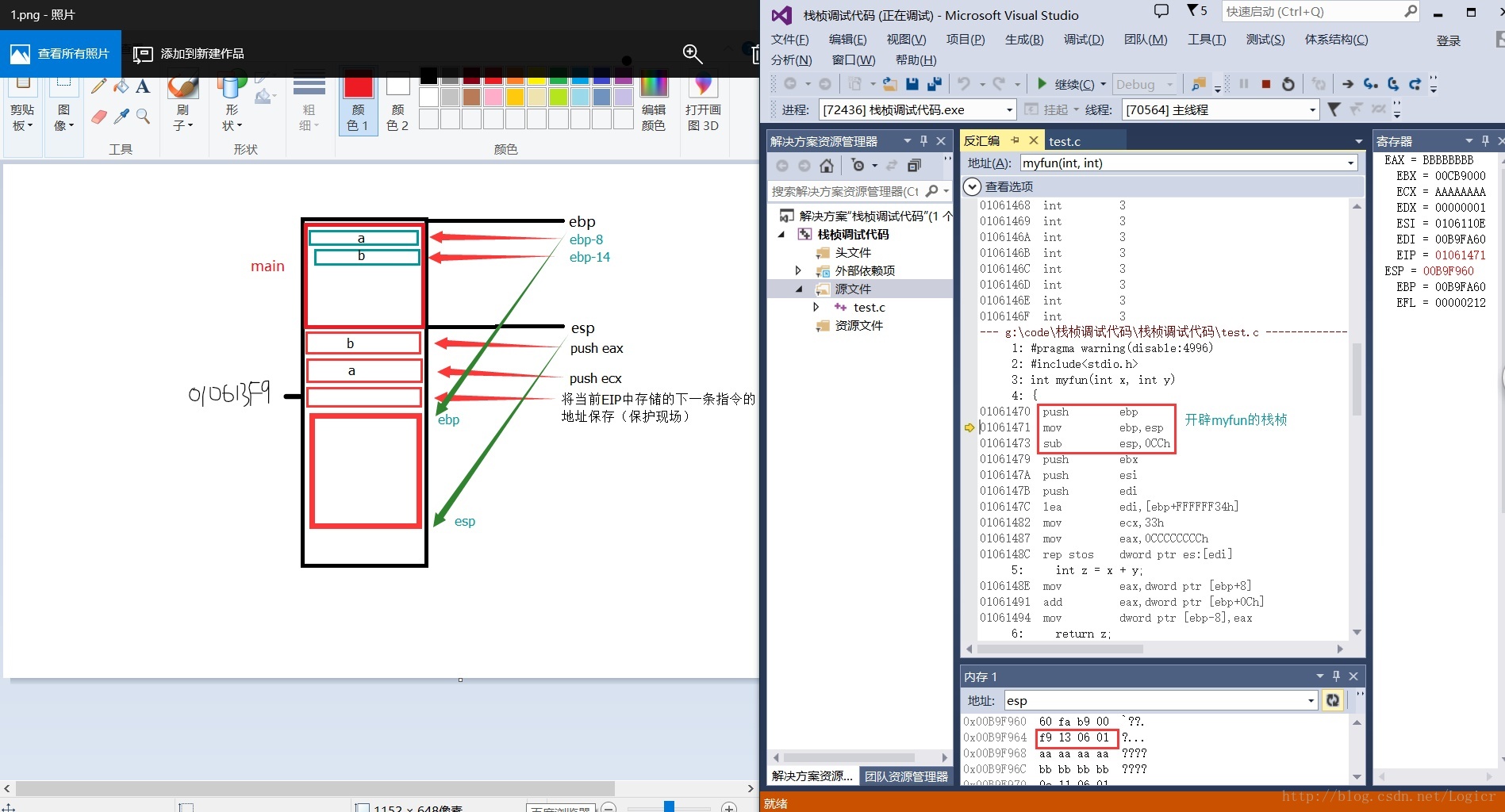The image size is (1505, 812).
Task: Click the Restart debugging icon
Action: (x=1288, y=84)
